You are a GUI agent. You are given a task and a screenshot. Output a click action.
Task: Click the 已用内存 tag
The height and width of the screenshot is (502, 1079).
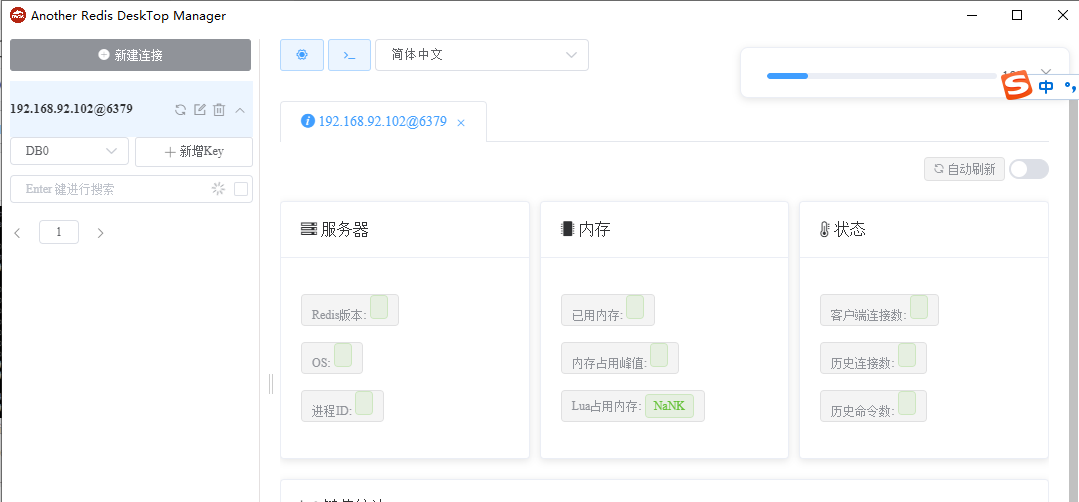(608, 310)
